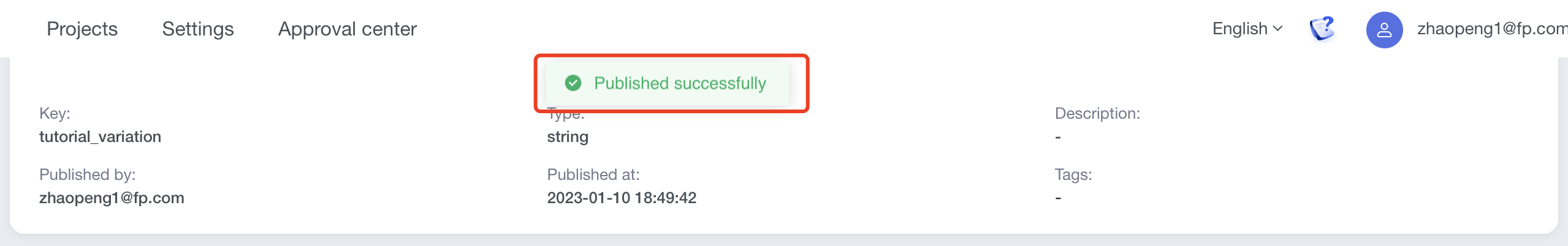
Task: Open the Projects menu item
Action: [x=82, y=29]
